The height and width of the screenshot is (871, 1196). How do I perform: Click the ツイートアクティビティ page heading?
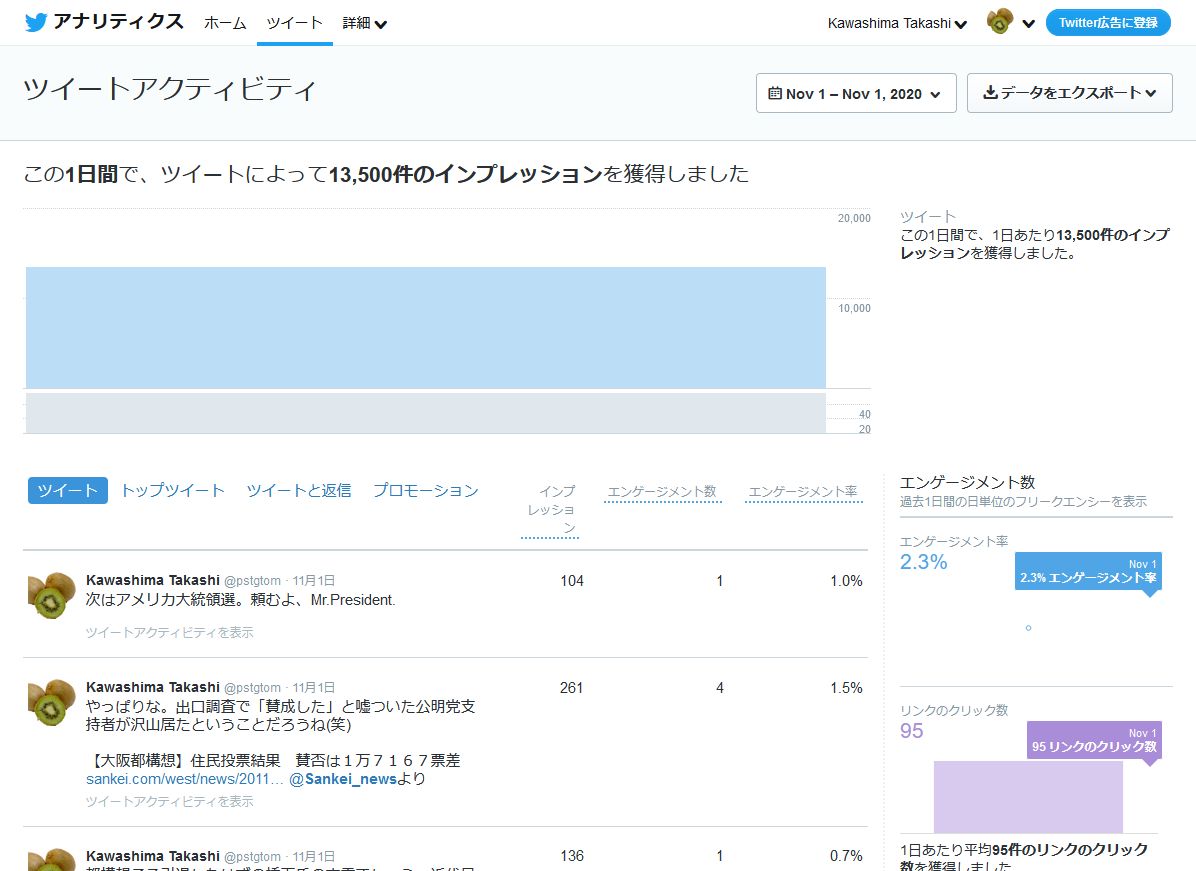pyautogui.click(x=169, y=89)
